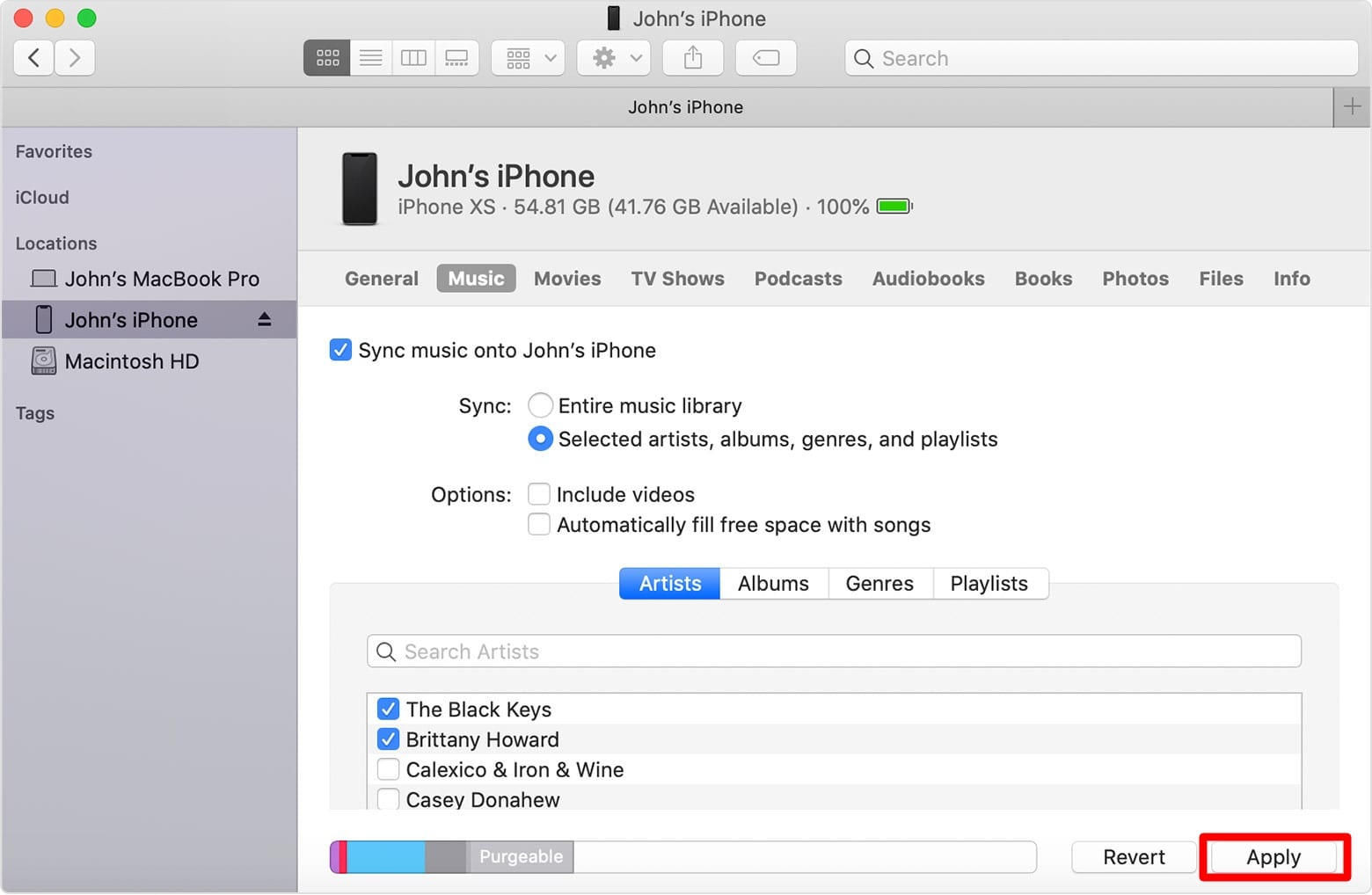
Task: Click into Search Artists field
Action: pyautogui.click(x=834, y=651)
